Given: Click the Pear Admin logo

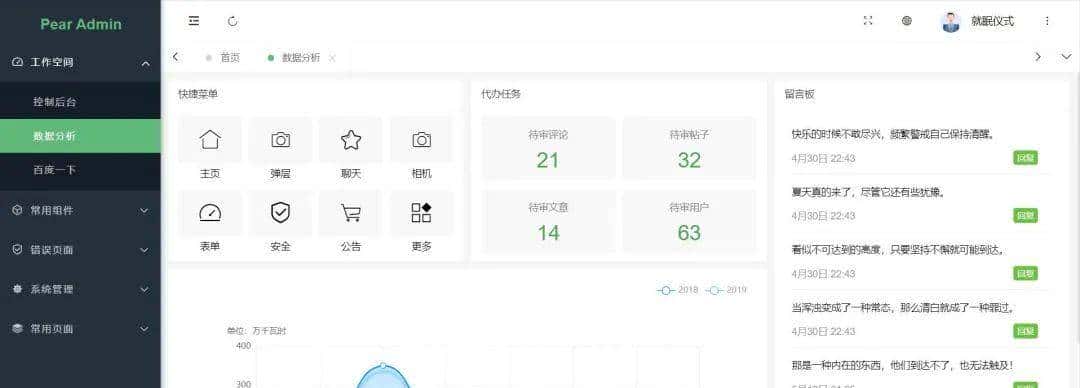Looking at the screenshot, I should pyautogui.click(x=81, y=24).
